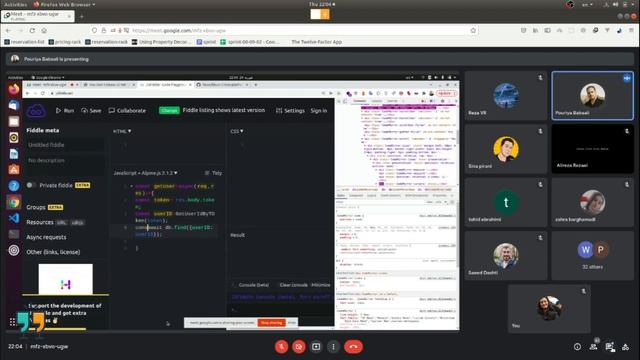Click Minimize in the console bar
Image resolution: width=640 pixels, height=360 pixels.
321,285
